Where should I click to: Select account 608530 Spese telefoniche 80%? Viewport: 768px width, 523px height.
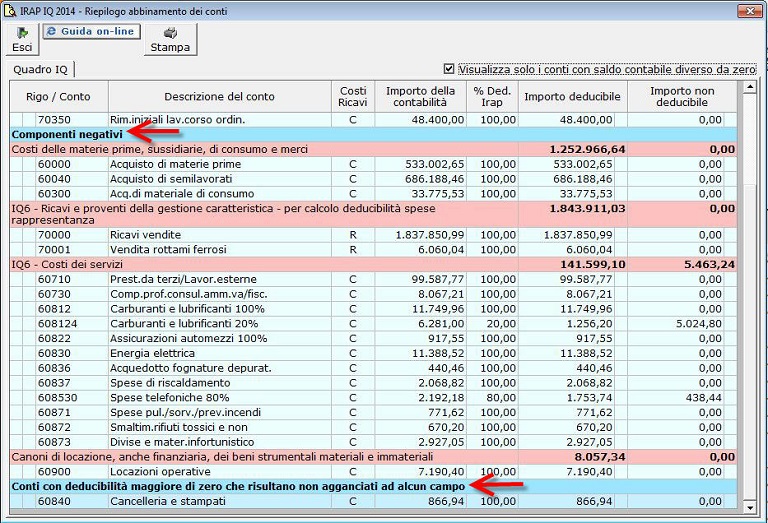coord(373,398)
